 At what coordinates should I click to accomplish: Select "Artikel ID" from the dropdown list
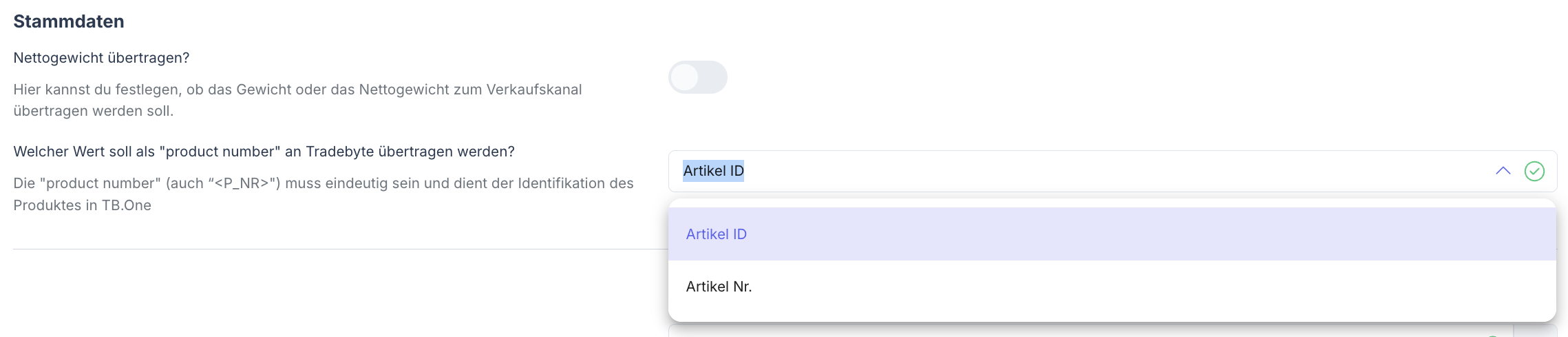click(717, 234)
